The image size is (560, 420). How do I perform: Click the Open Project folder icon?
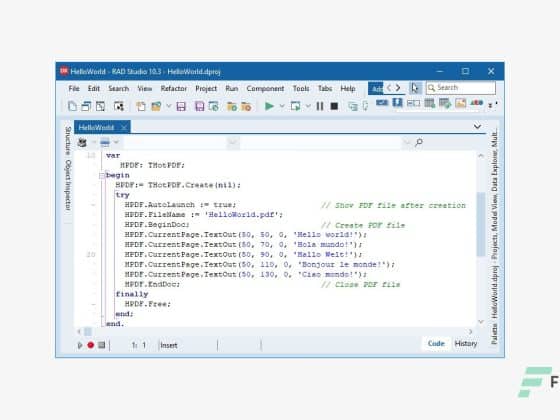click(156, 106)
